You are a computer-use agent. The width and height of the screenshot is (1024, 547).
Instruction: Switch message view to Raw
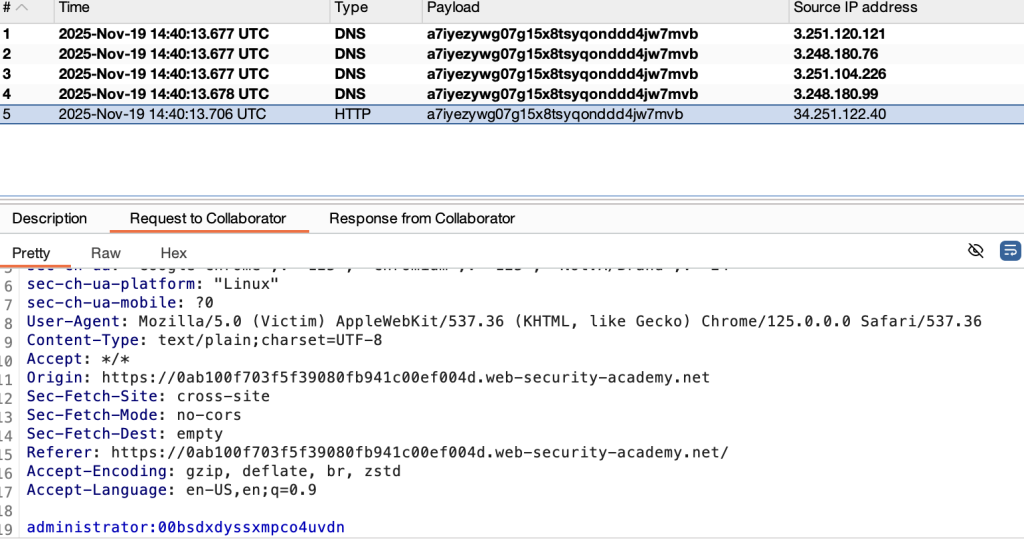tap(106, 253)
